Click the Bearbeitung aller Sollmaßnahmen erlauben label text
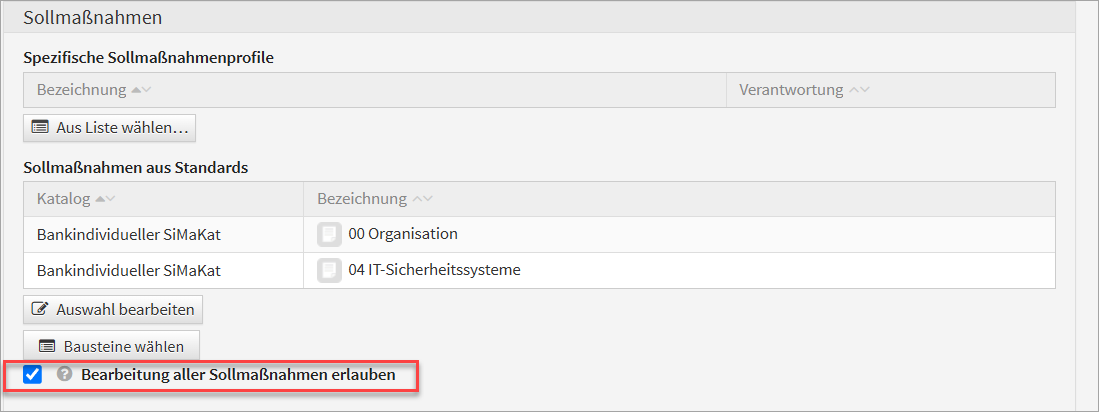 (238, 375)
